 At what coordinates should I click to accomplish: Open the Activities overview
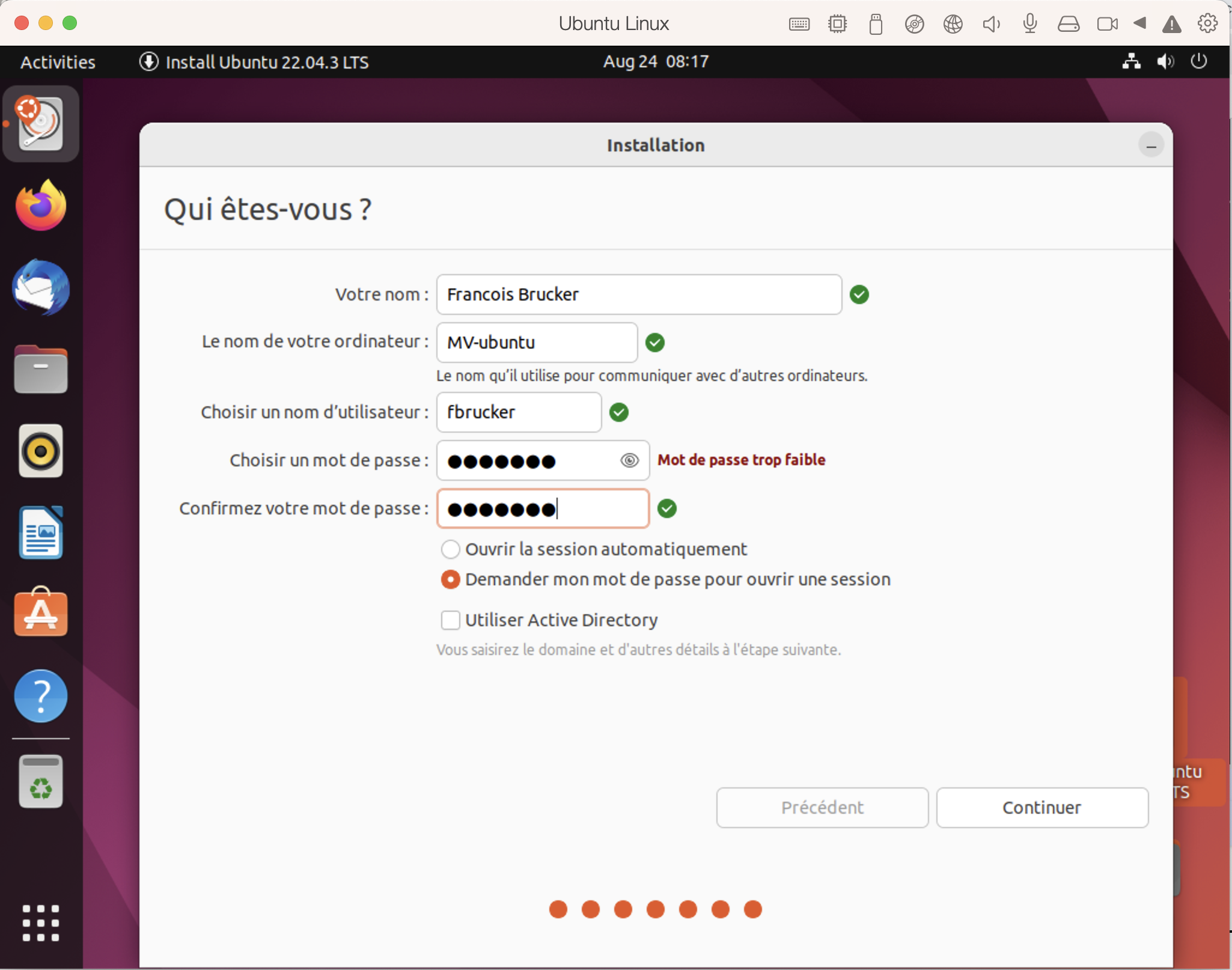[58, 62]
